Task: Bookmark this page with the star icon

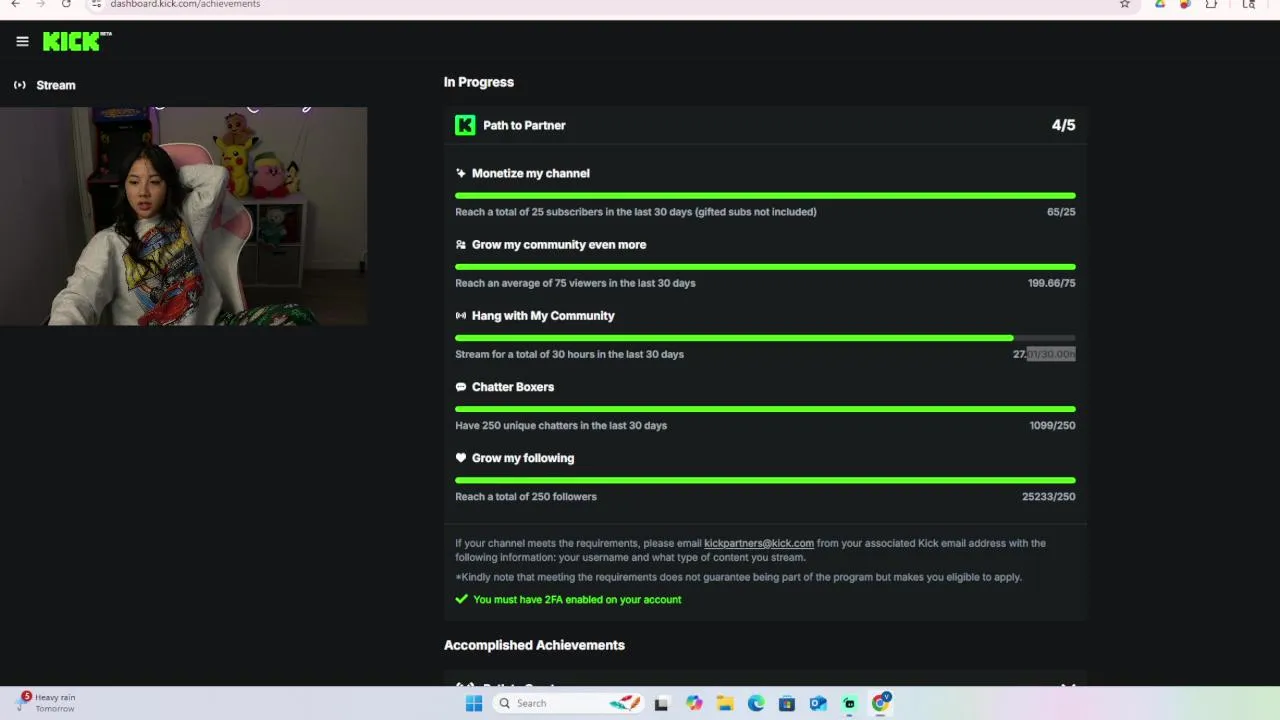Action: pos(1124,4)
